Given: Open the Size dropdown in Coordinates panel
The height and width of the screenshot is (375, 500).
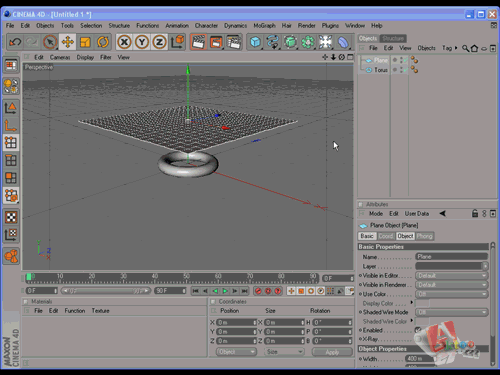Looking at the screenshot, I should pyautogui.click(x=284, y=352).
